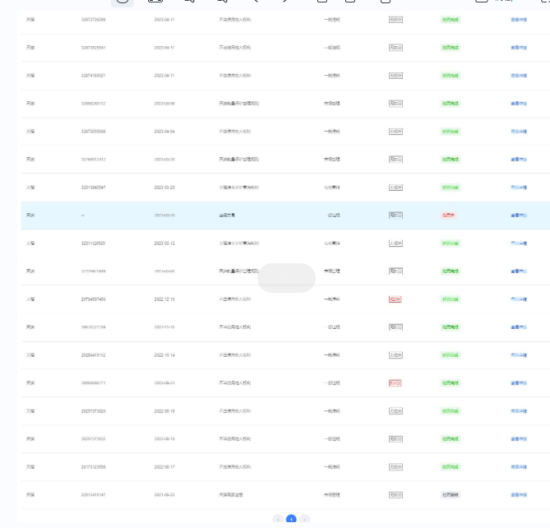The height and width of the screenshot is (528, 550).
Task: Click red outlined tag in the 2022-12-15 row
Action: point(395,299)
